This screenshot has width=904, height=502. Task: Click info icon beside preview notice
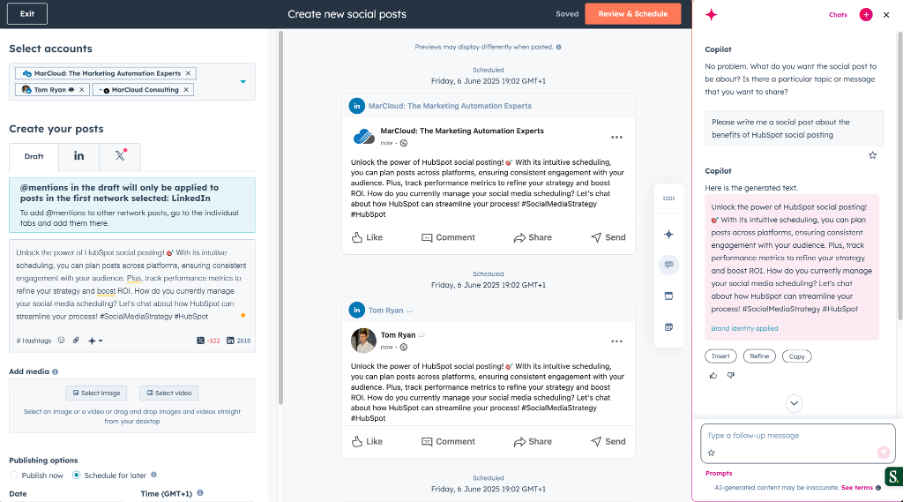coord(559,47)
